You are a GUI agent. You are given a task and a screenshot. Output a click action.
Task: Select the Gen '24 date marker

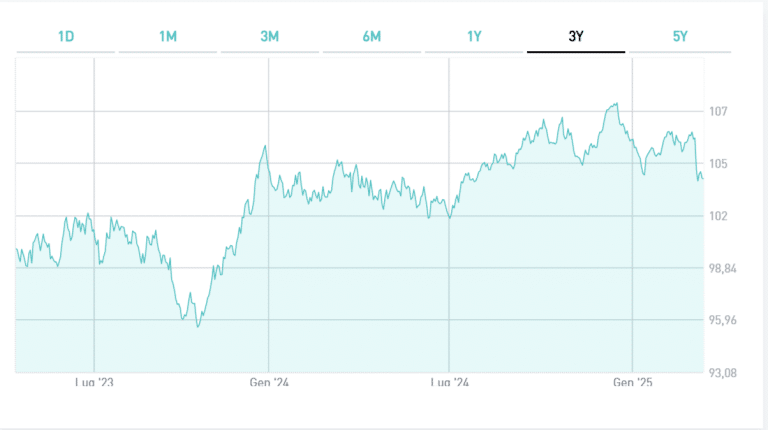pos(268,383)
